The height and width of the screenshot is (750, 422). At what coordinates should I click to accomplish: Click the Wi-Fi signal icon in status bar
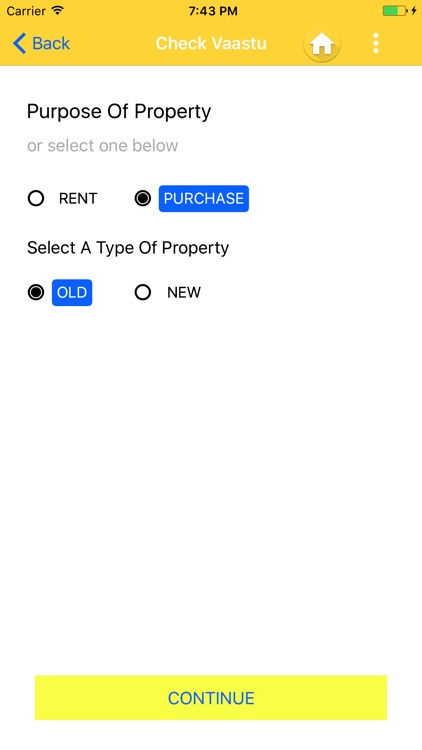coord(58,11)
